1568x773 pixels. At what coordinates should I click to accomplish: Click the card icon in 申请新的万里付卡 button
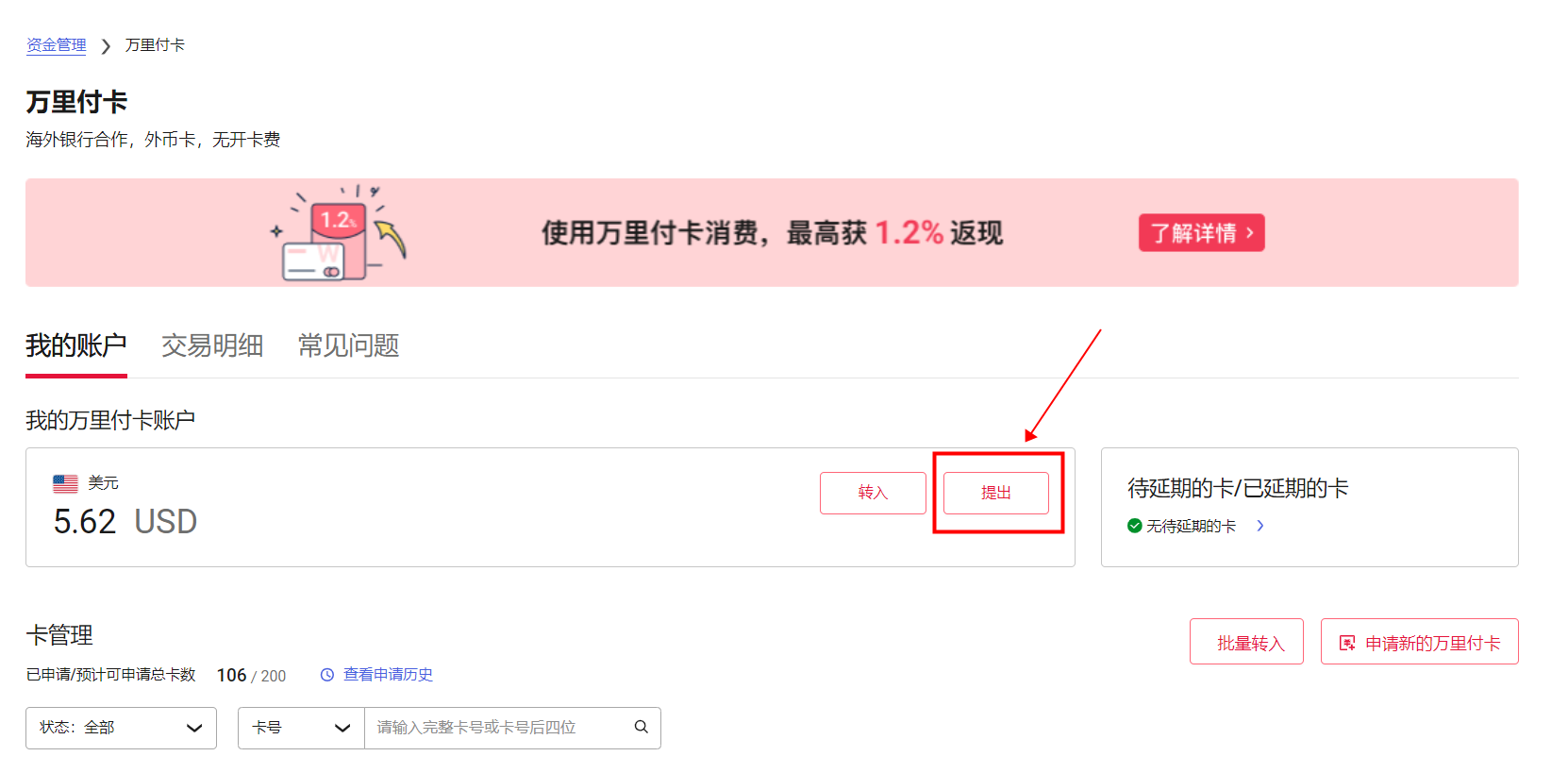[1347, 643]
